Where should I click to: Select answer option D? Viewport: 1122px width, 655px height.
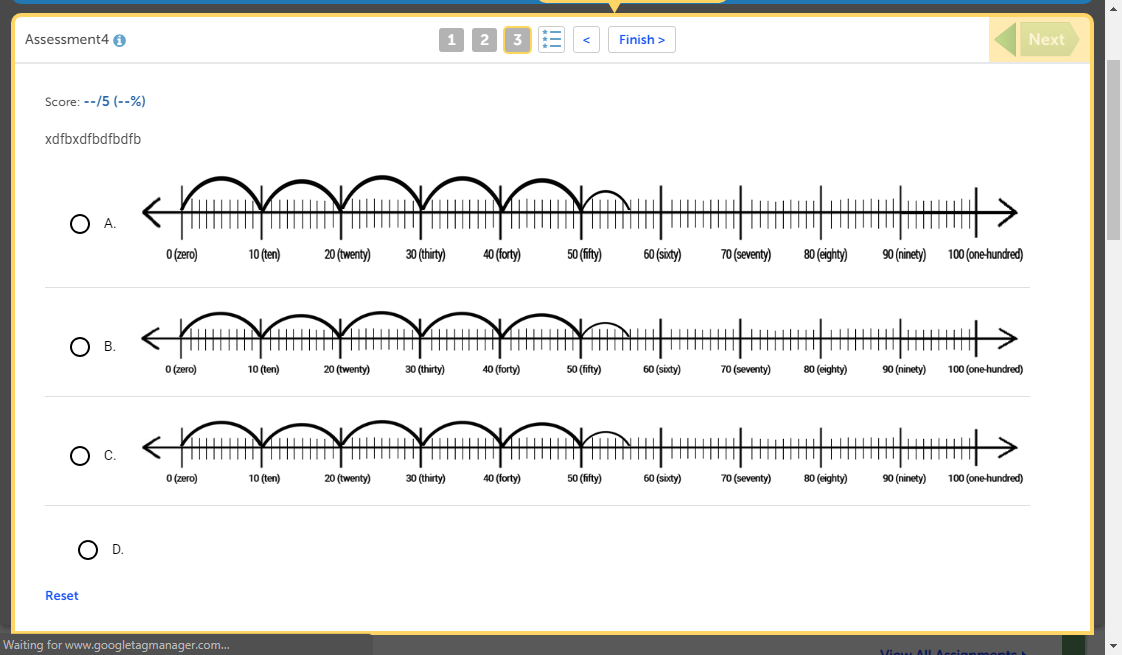coord(88,550)
